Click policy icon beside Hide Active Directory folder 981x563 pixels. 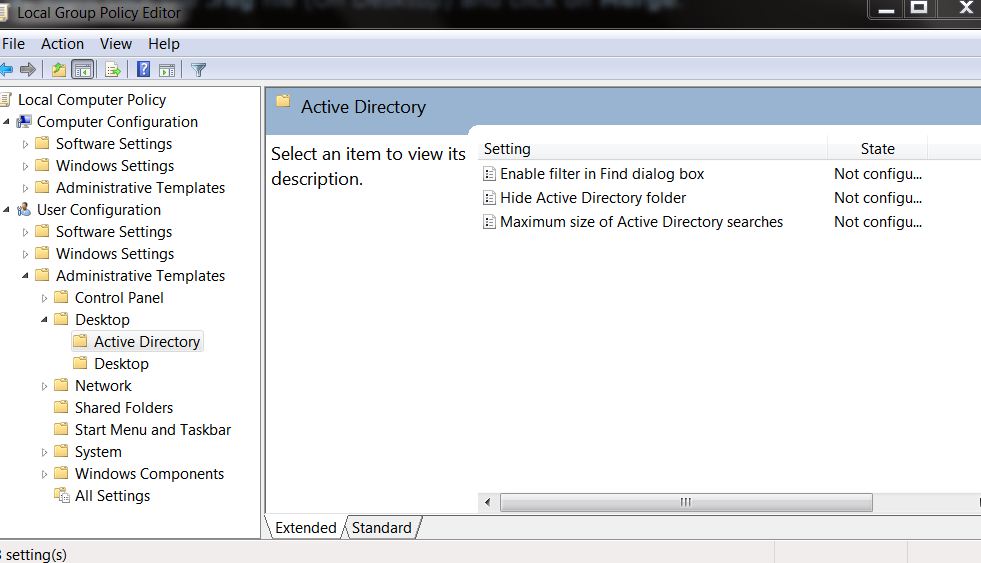click(x=489, y=198)
